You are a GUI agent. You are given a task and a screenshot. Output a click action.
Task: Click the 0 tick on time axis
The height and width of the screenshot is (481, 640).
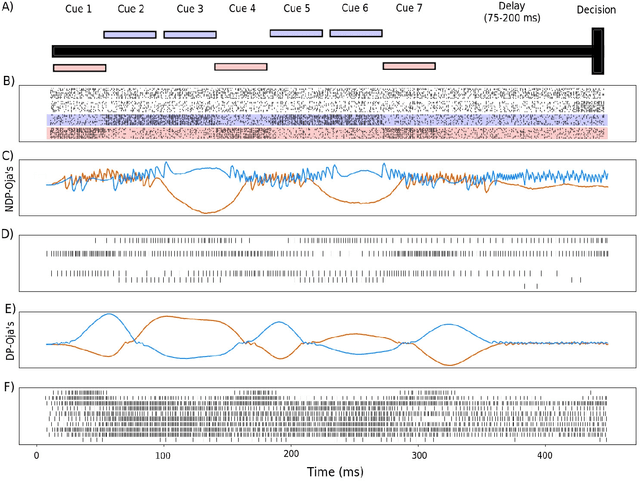(37, 456)
